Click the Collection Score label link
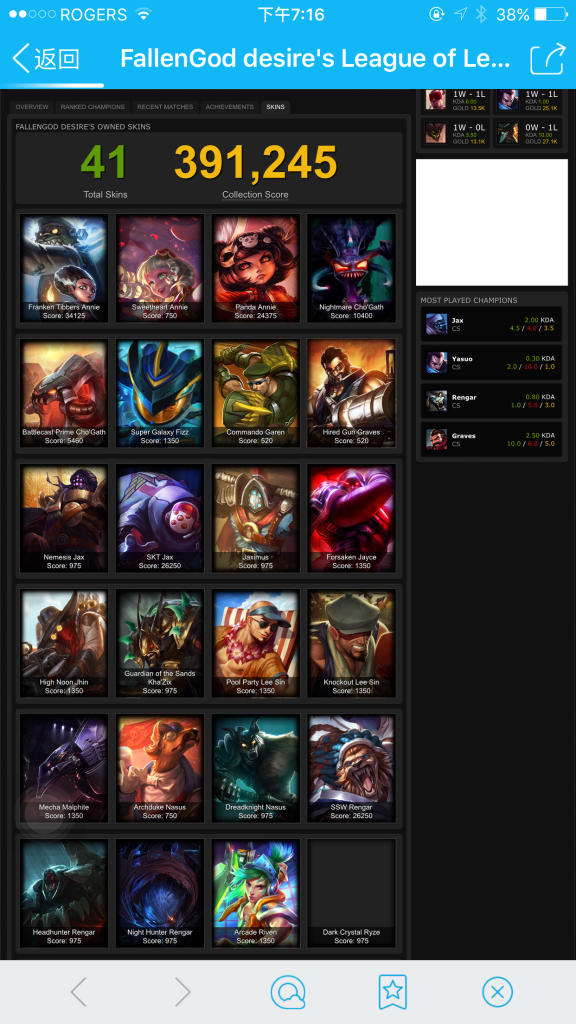The width and height of the screenshot is (576, 1024). [x=255, y=195]
